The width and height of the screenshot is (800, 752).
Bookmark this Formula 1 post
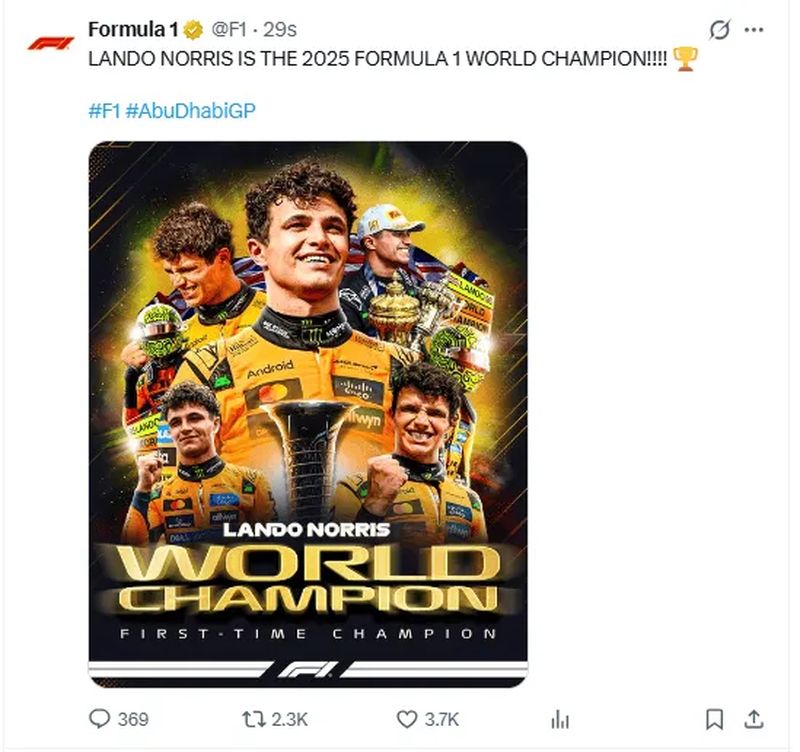(714, 718)
